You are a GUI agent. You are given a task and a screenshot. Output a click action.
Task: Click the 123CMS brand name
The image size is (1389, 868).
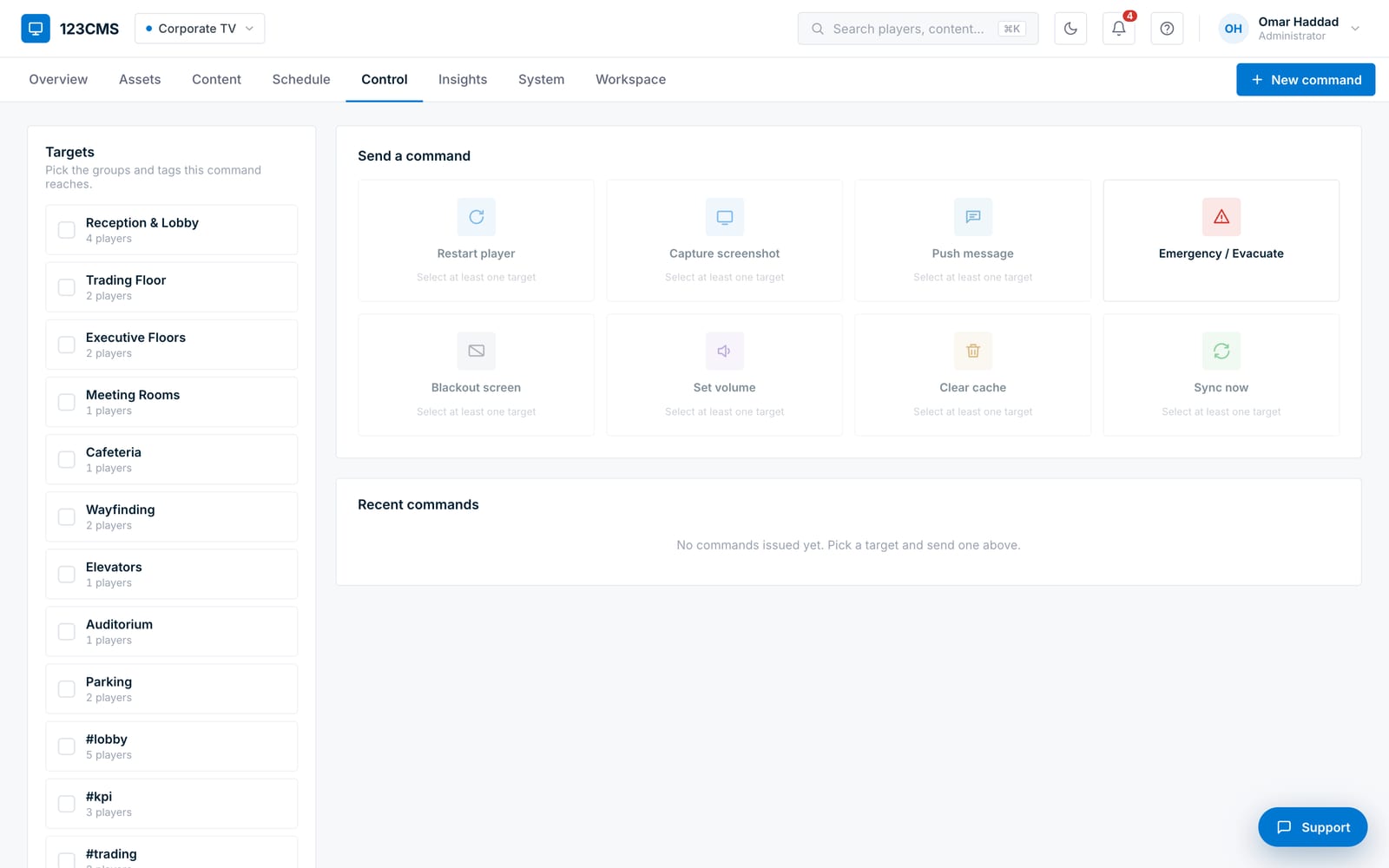click(89, 29)
